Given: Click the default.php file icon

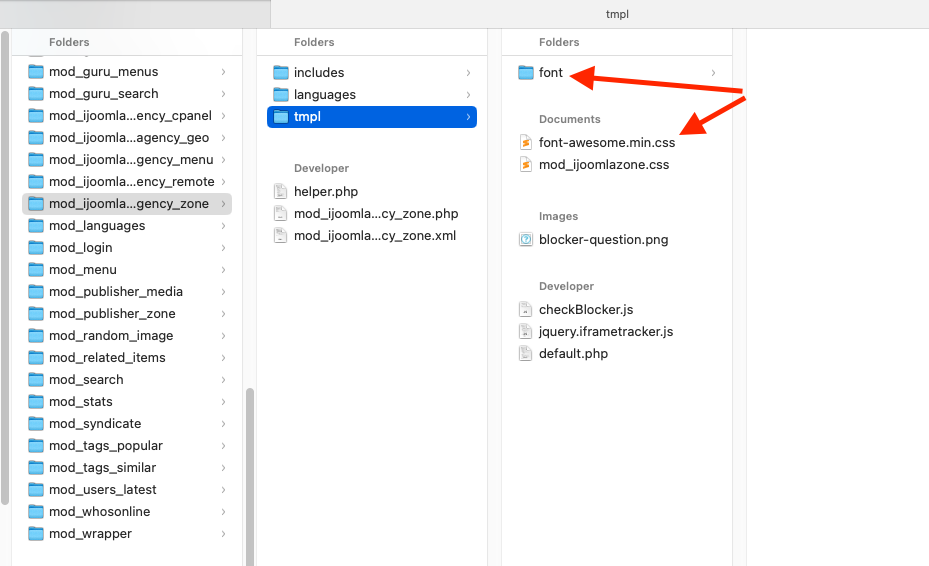Looking at the screenshot, I should [x=526, y=354].
